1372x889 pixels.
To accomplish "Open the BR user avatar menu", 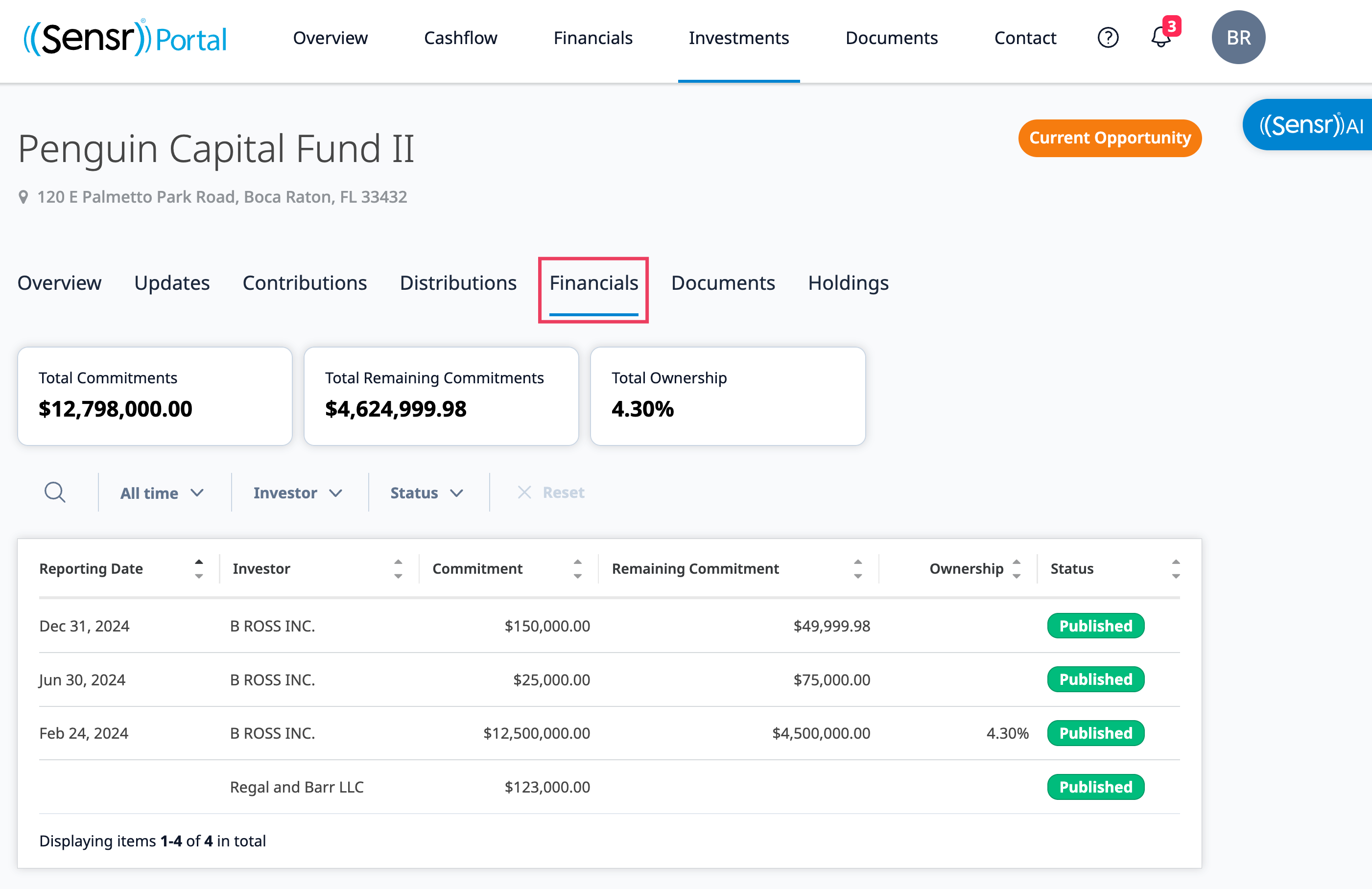I will tap(1238, 38).
